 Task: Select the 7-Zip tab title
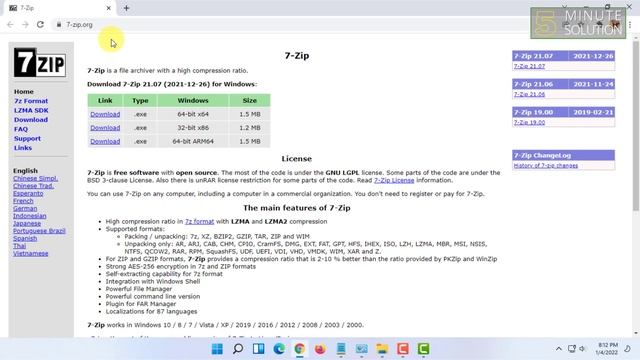(x=27, y=8)
